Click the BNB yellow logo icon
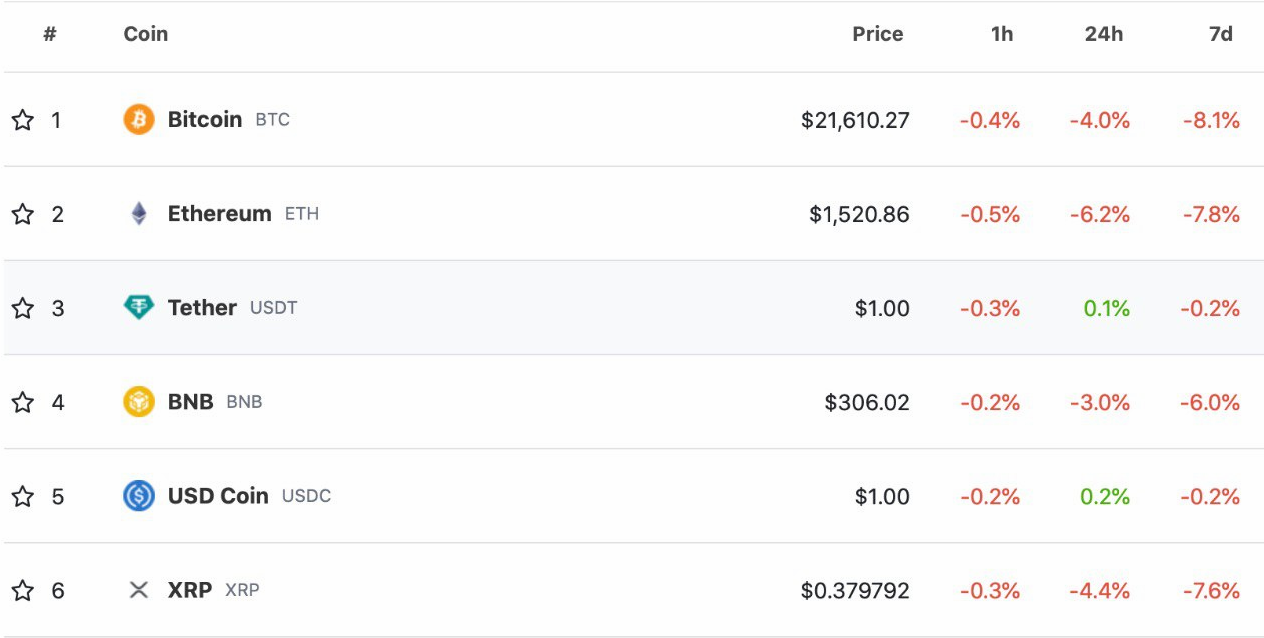 tap(139, 402)
